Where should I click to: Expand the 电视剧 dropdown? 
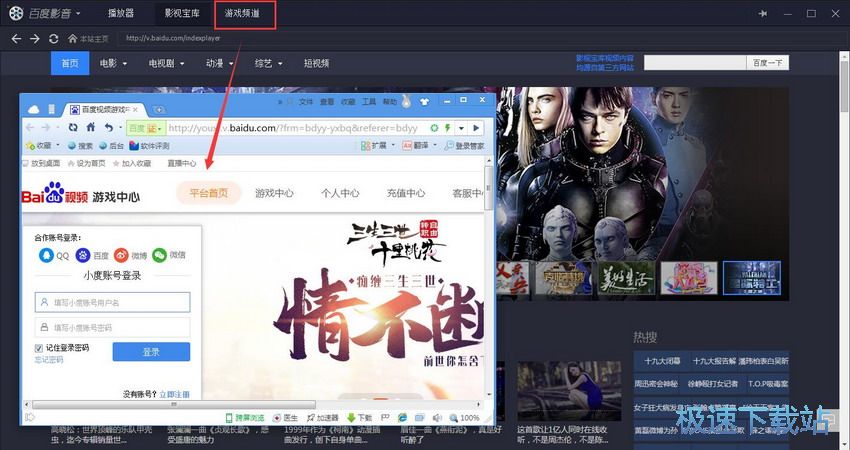point(166,63)
